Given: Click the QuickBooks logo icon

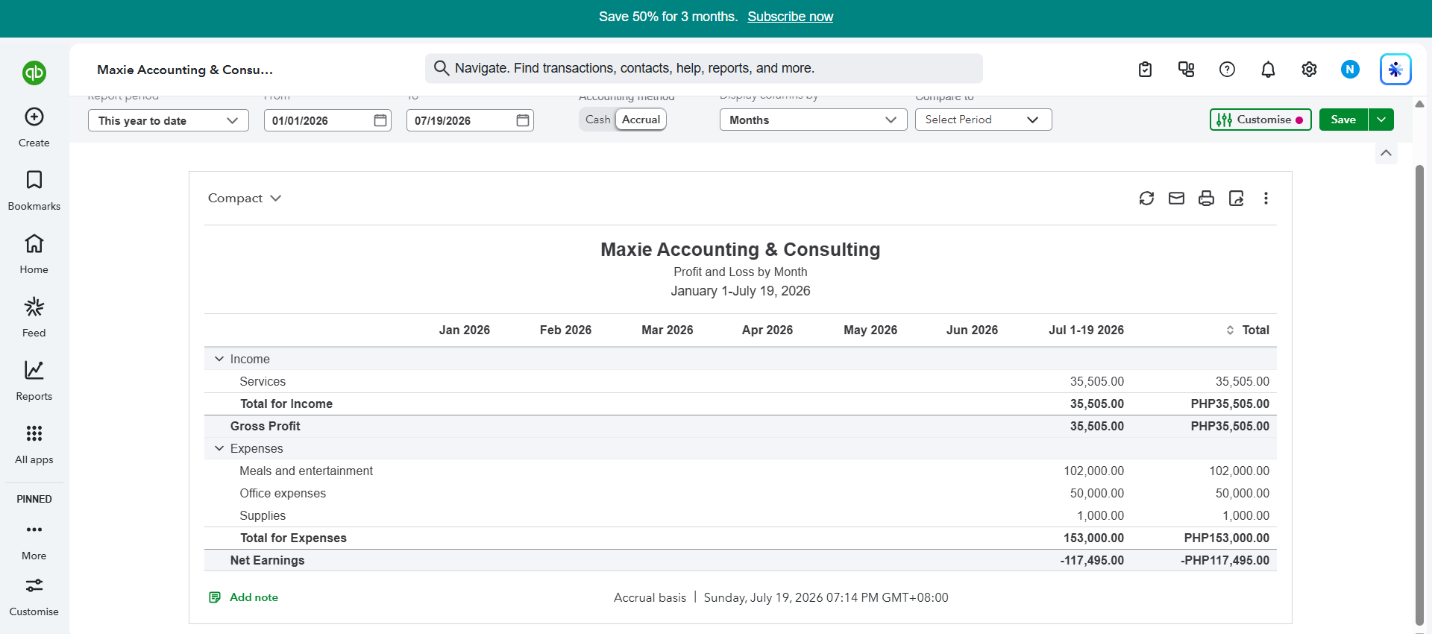Looking at the screenshot, I should point(34,73).
